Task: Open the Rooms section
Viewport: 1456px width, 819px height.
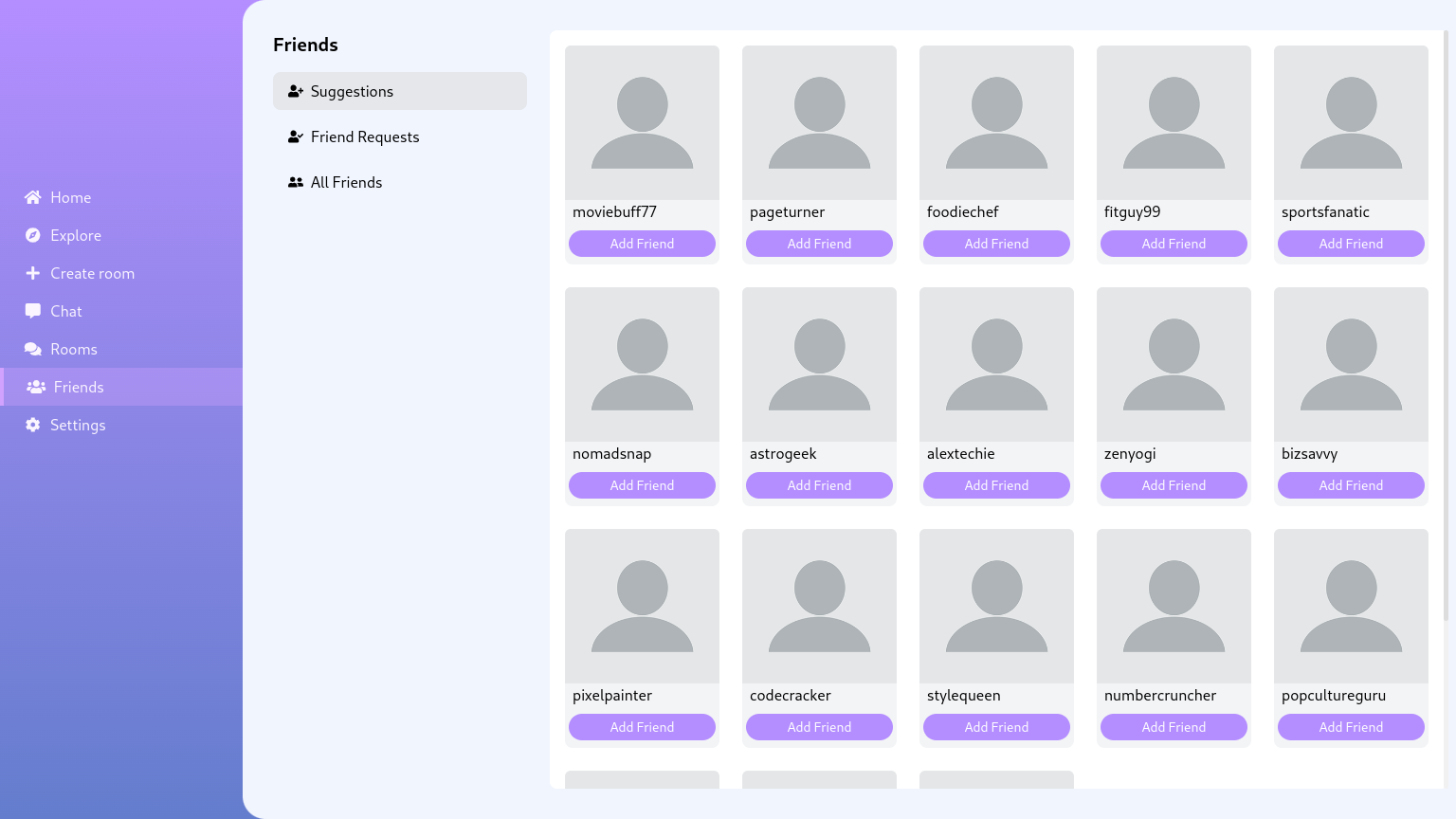Action: (121, 349)
